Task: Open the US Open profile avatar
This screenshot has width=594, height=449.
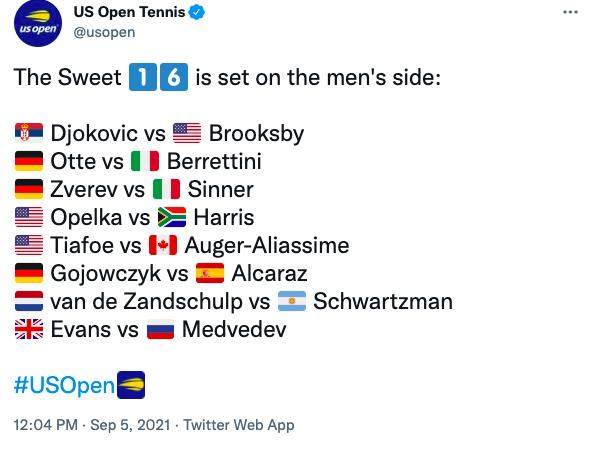Action: click(x=38, y=23)
